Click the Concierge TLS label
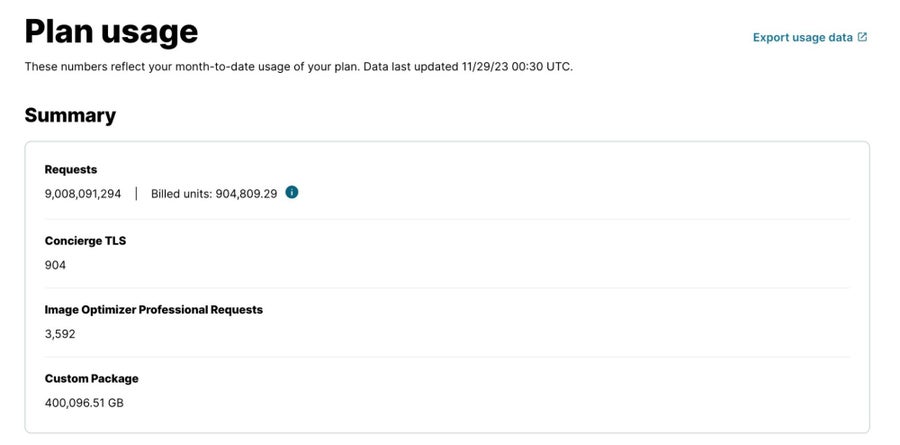This screenshot has width=900, height=445. coord(86,241)
